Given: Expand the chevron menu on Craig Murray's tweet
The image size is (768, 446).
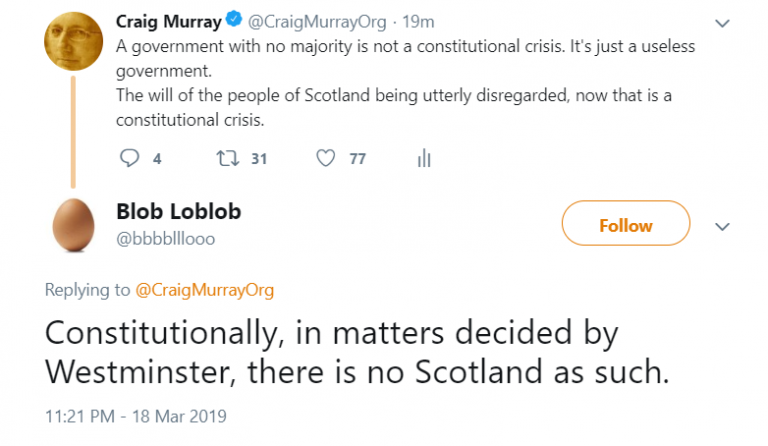Looking at the screenshot, I should [723, 21].
